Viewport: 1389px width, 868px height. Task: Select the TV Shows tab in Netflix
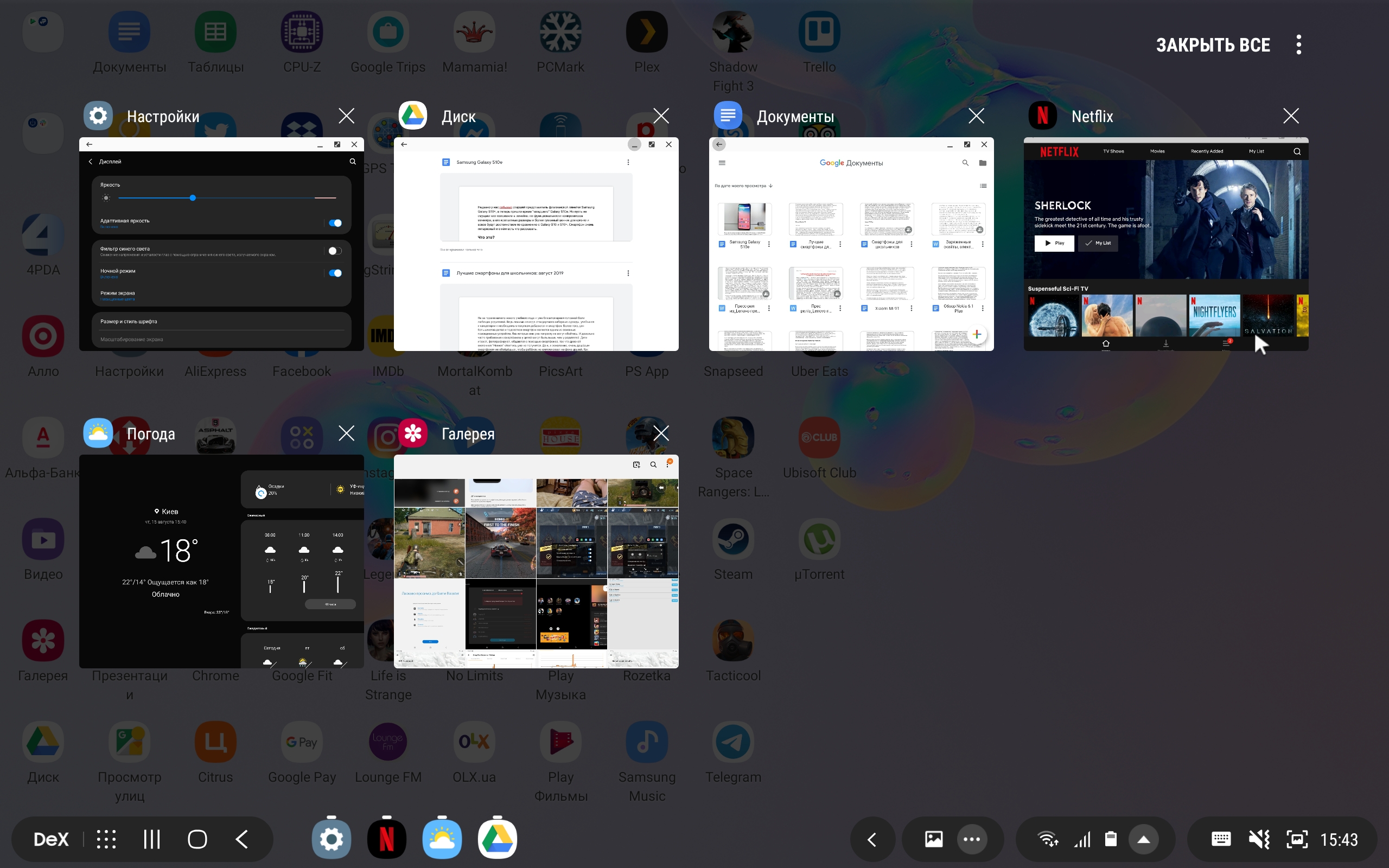click(1113, 151)
